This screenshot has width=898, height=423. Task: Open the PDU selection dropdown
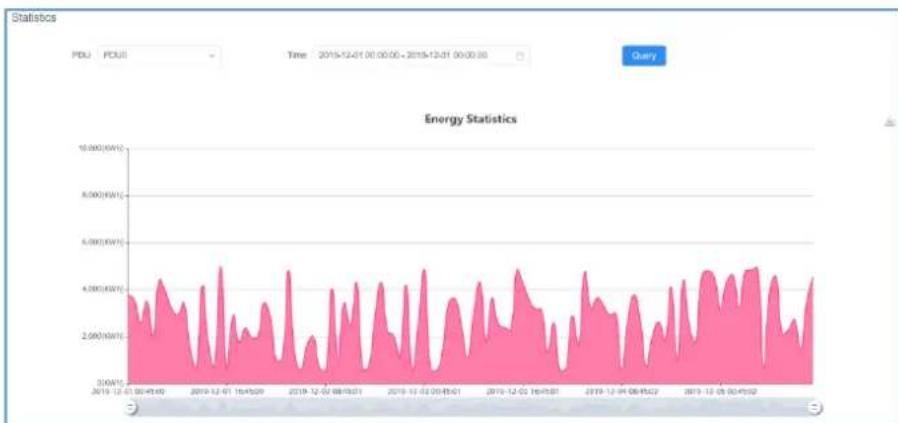[159, 56]
